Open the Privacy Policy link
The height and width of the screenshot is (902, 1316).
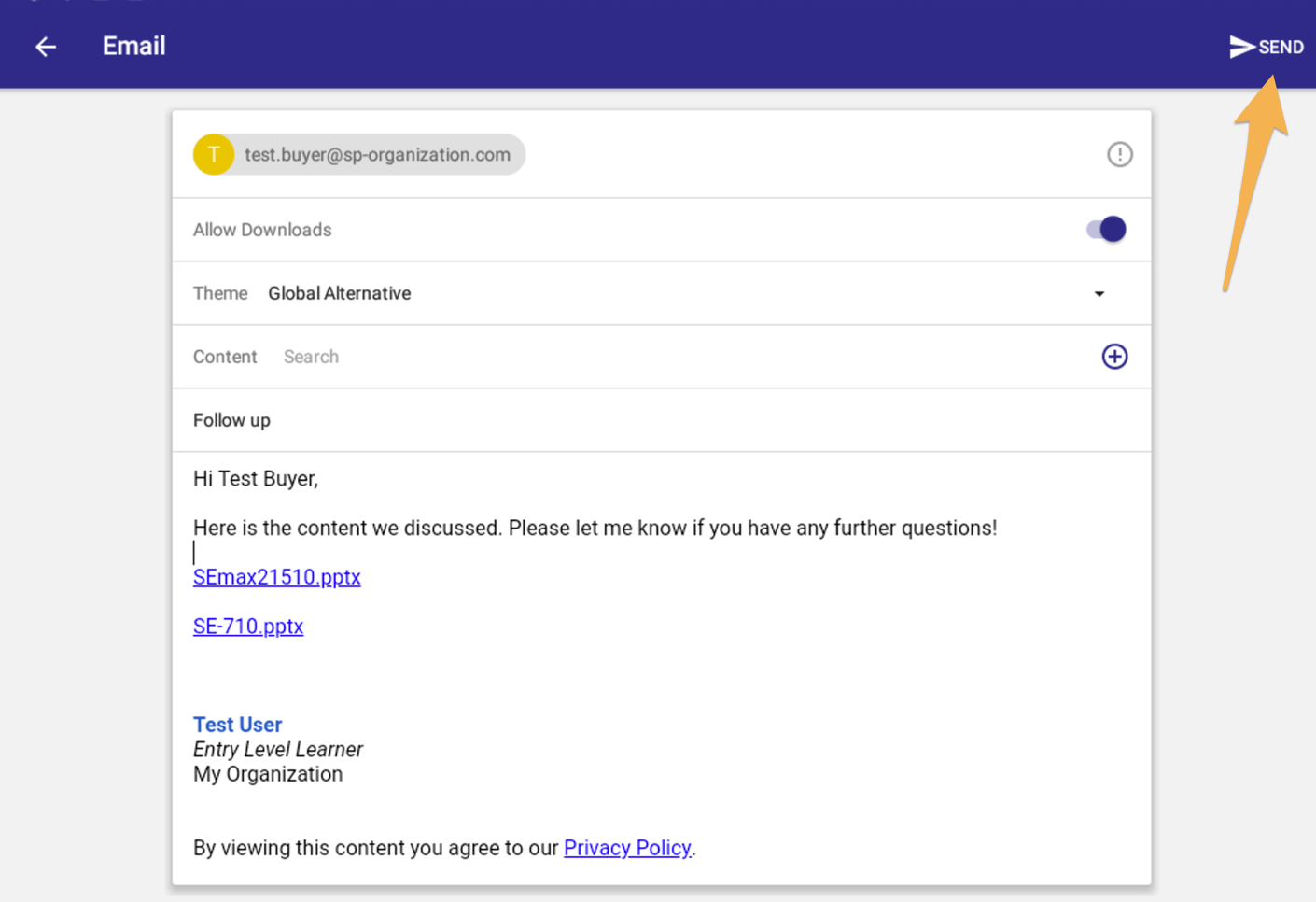click(627, 848)
